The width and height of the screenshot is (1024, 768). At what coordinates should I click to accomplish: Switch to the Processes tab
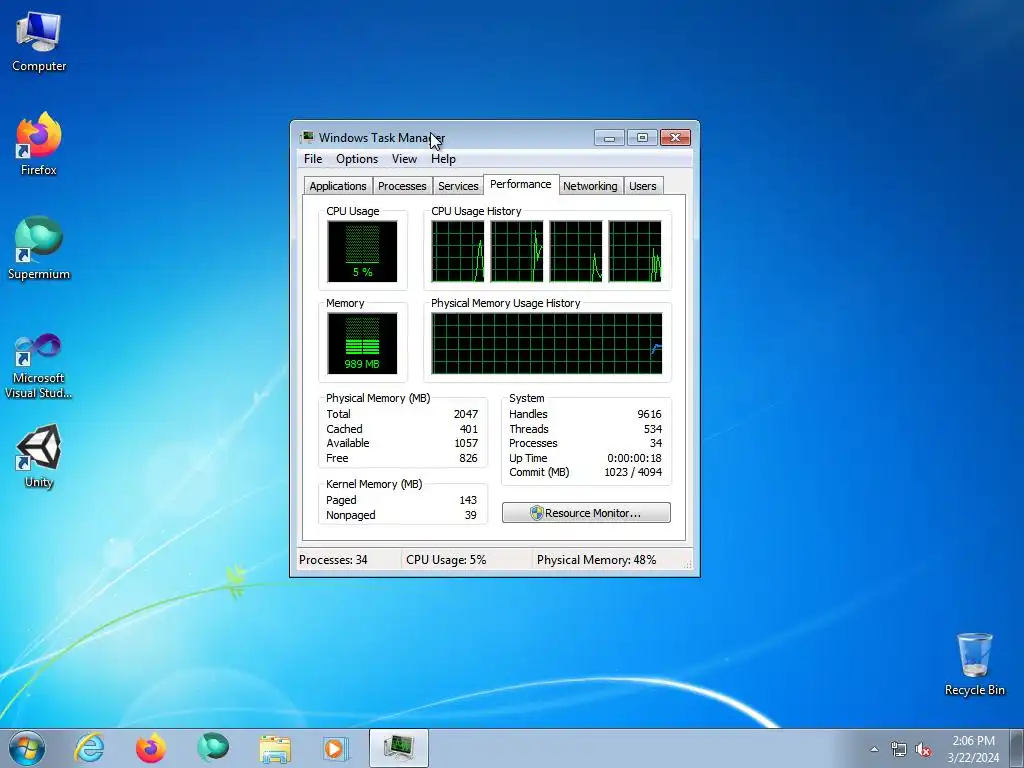pos(402,186)
